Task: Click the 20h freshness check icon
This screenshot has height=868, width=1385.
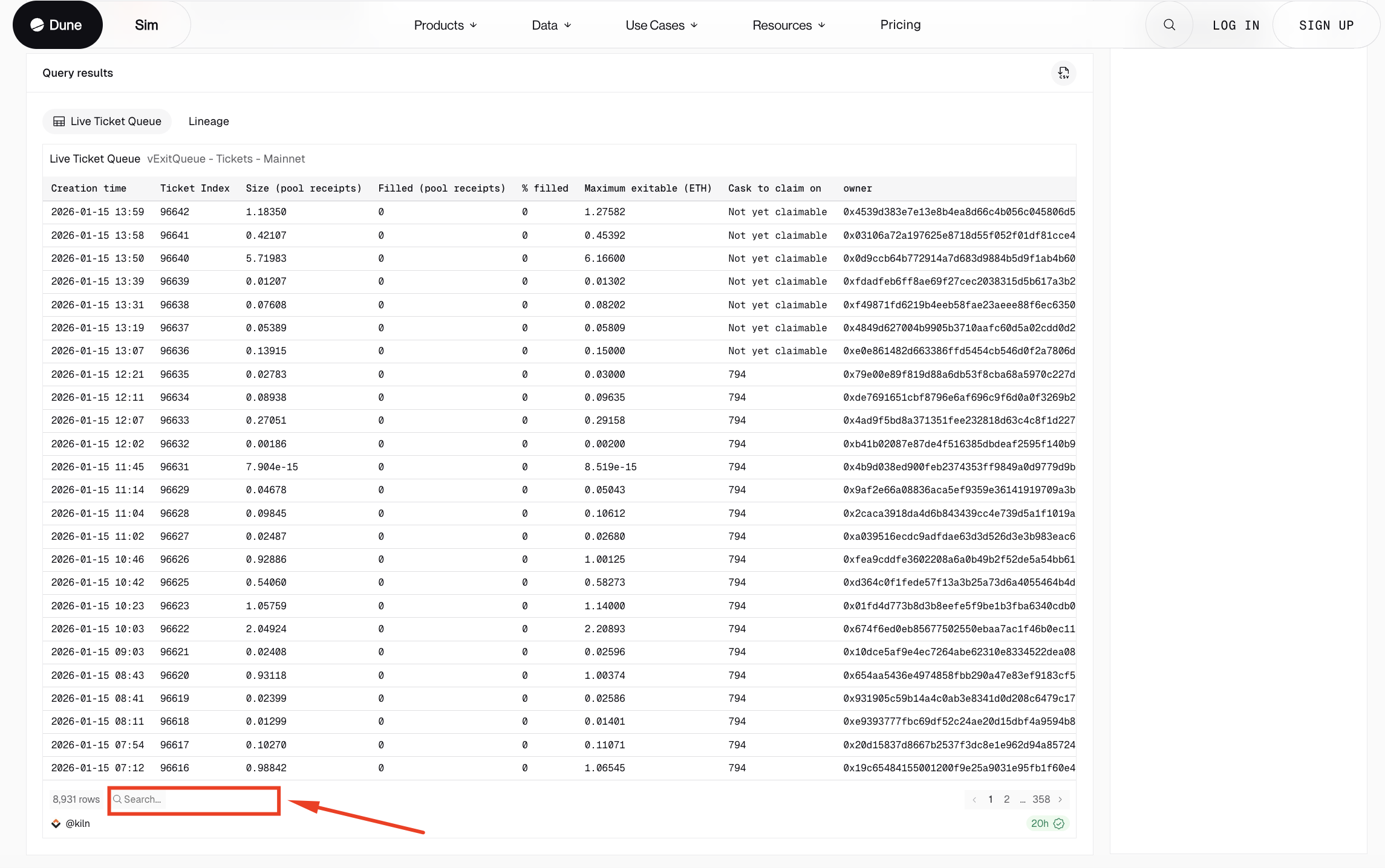Action: 1059,823
